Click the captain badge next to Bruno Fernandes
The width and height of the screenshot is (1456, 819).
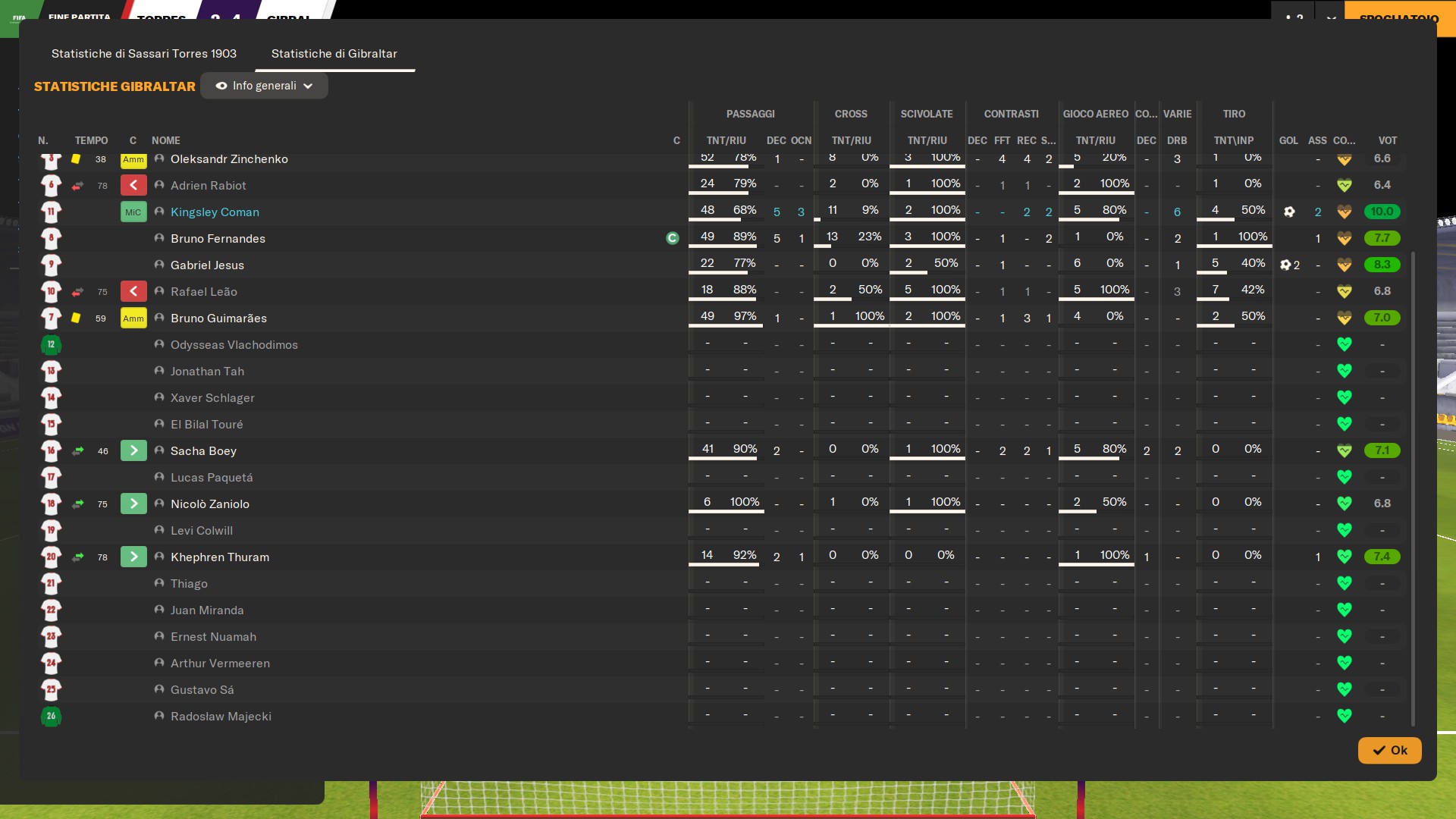click(672, 238)
